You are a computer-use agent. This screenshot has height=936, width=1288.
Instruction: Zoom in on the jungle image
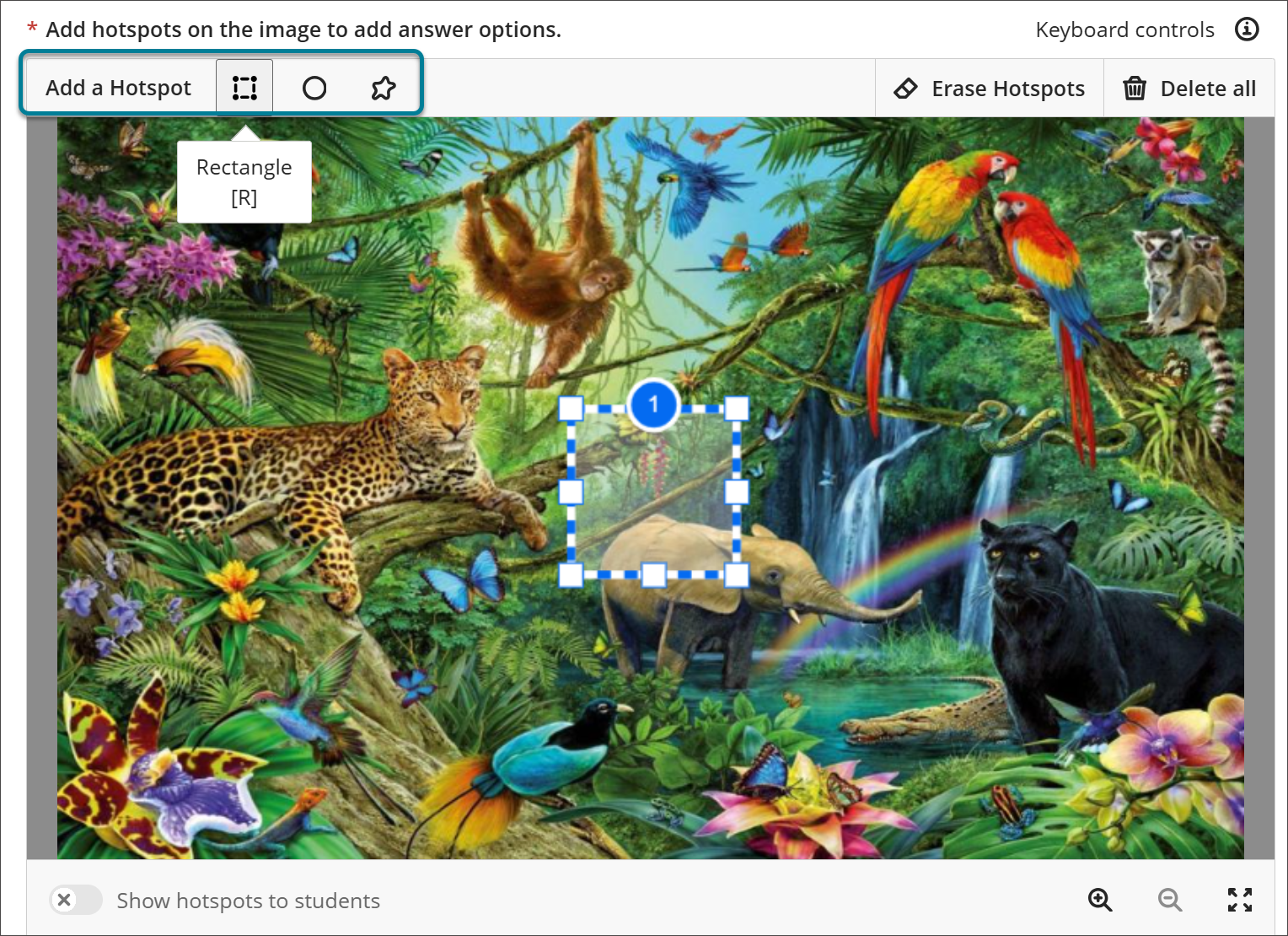[x=1100, y=900]
